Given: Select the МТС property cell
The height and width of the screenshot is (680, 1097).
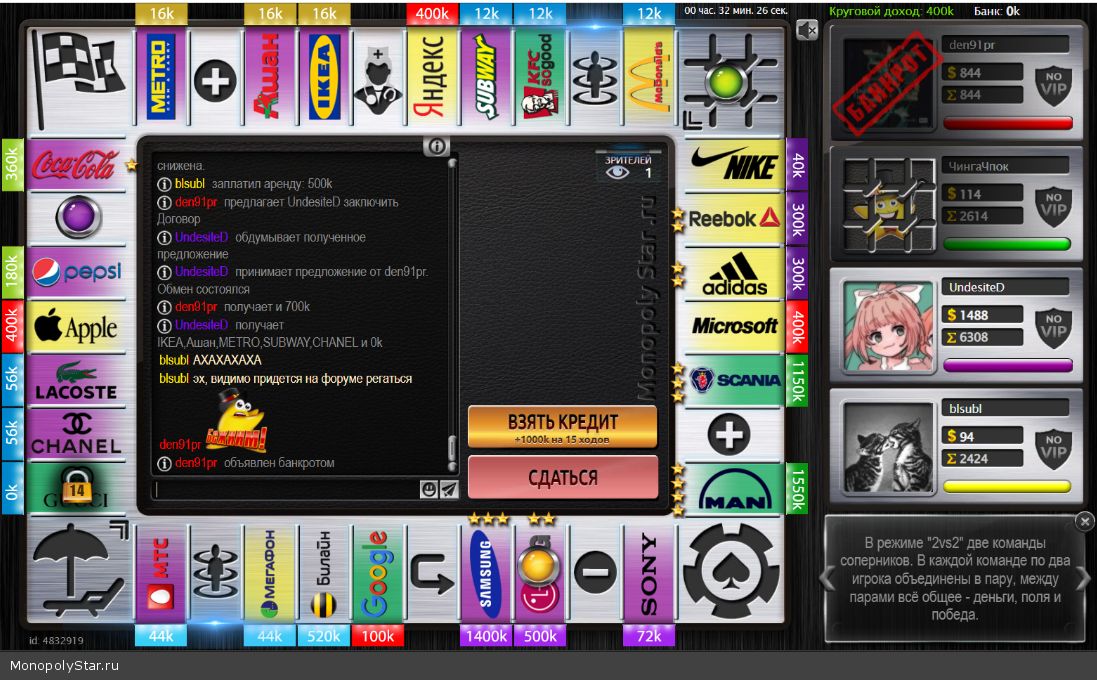Looking at the screenshot, I should coord(162,572).
